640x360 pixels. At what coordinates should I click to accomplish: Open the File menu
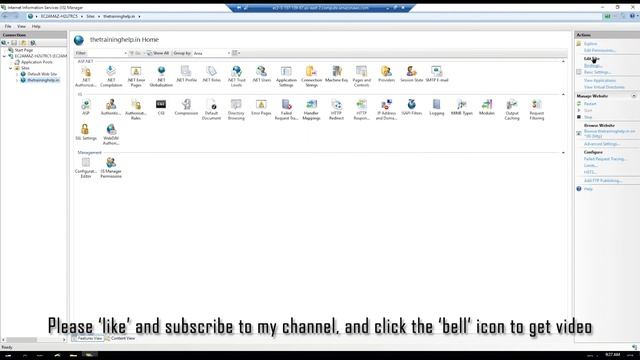[x=8, y=26]
